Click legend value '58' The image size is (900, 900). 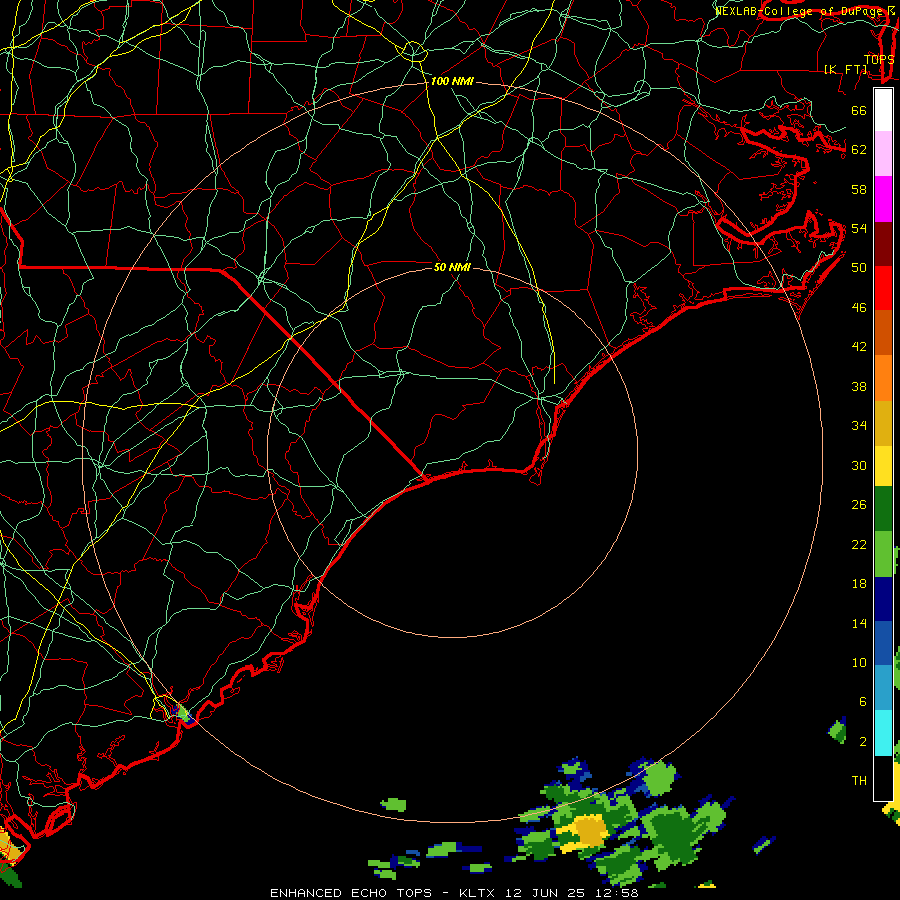(859, 189)
